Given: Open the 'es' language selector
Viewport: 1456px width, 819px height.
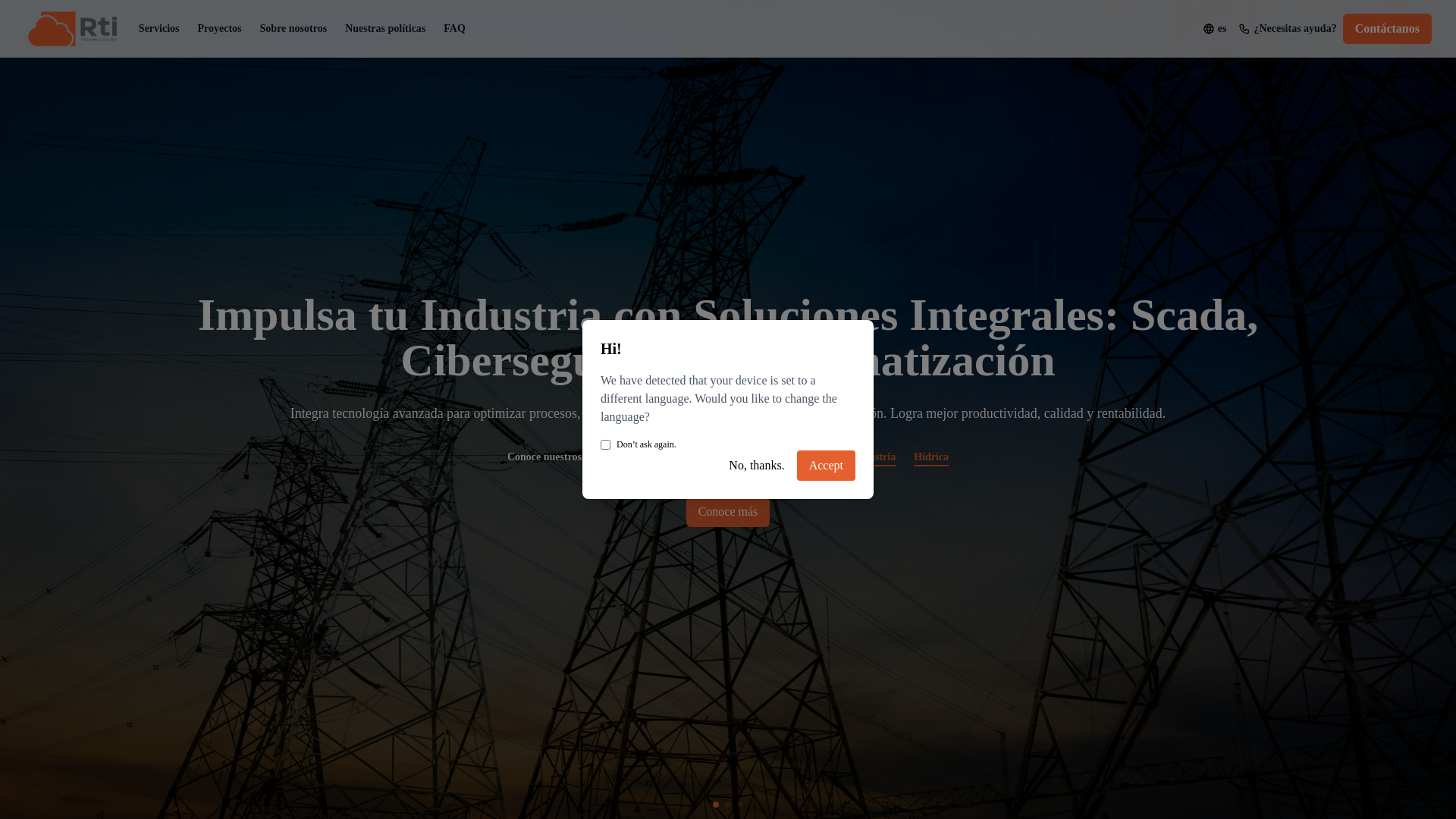Looking at the screenshot, I should pyautogui.click(x=1222, y=29).
